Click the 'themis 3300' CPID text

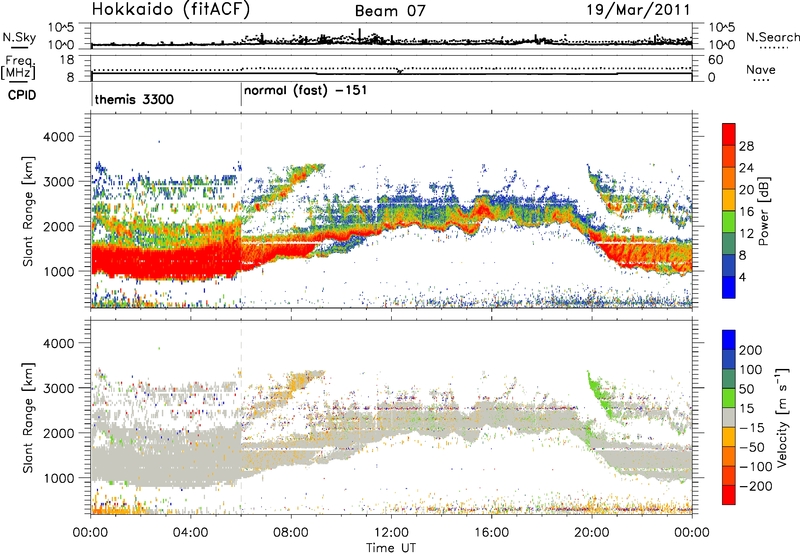[134, 99]
